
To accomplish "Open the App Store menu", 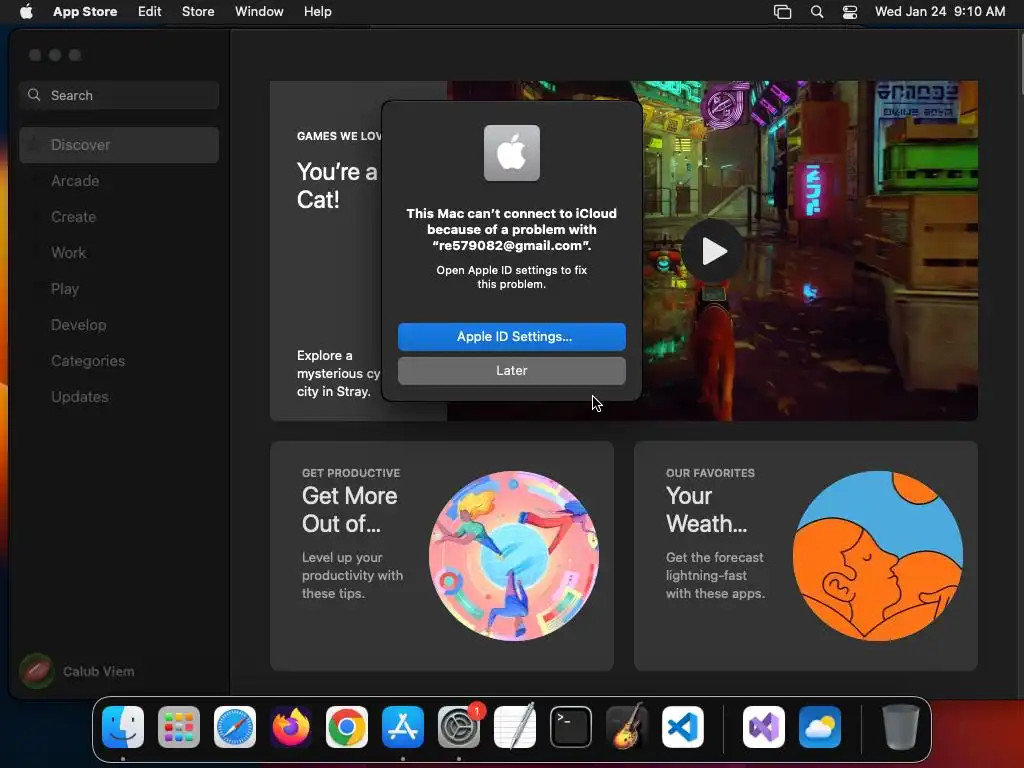I will pyautogui.click(x=85, y=11).
